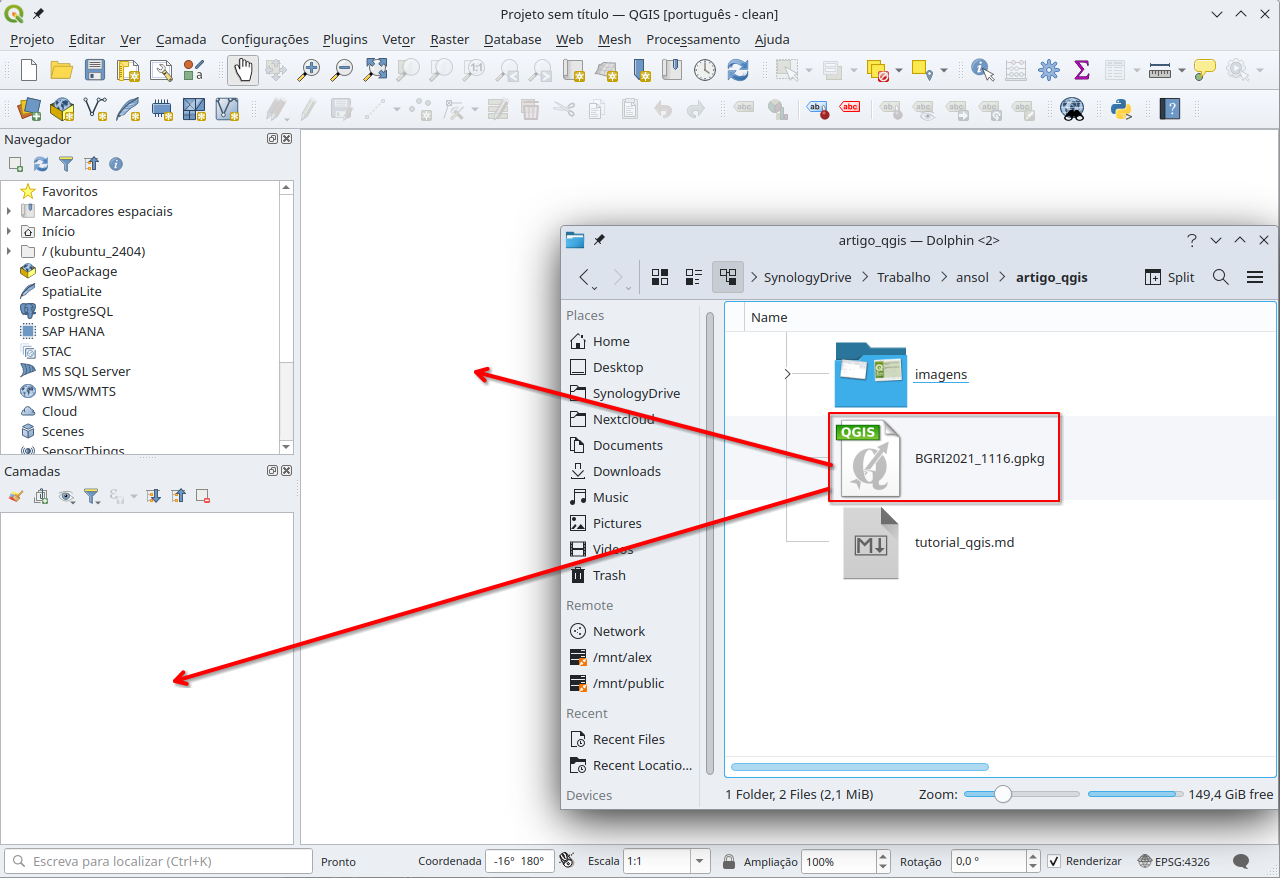Screen dimensions: 1280x878
Task: Go to SynologyDrive in Dolphin breadcrumb
Action: click(x=807, y=277)
